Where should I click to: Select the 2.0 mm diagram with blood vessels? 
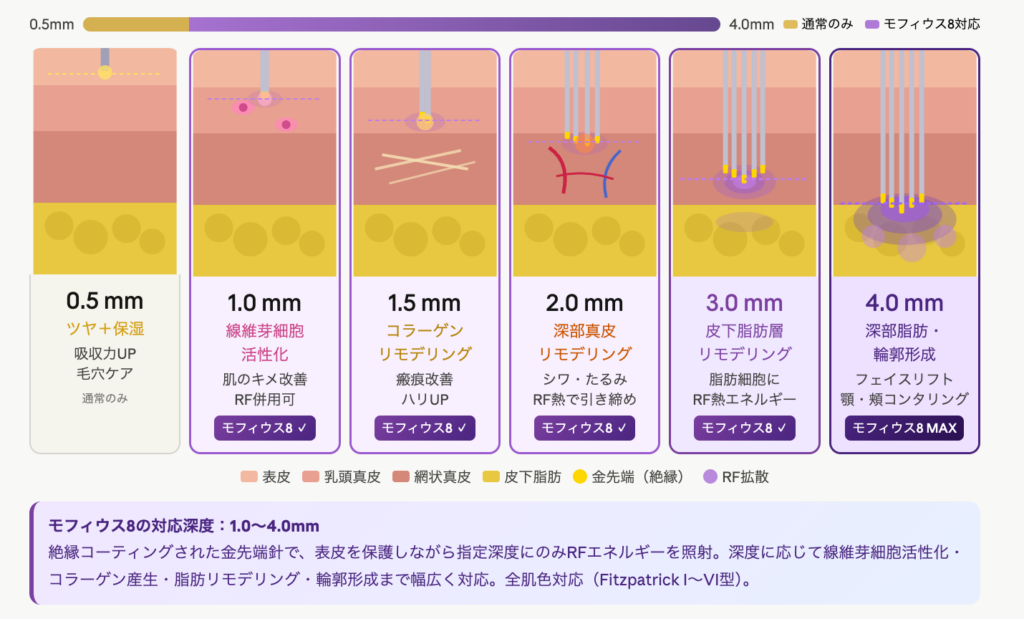click(585, 162)
